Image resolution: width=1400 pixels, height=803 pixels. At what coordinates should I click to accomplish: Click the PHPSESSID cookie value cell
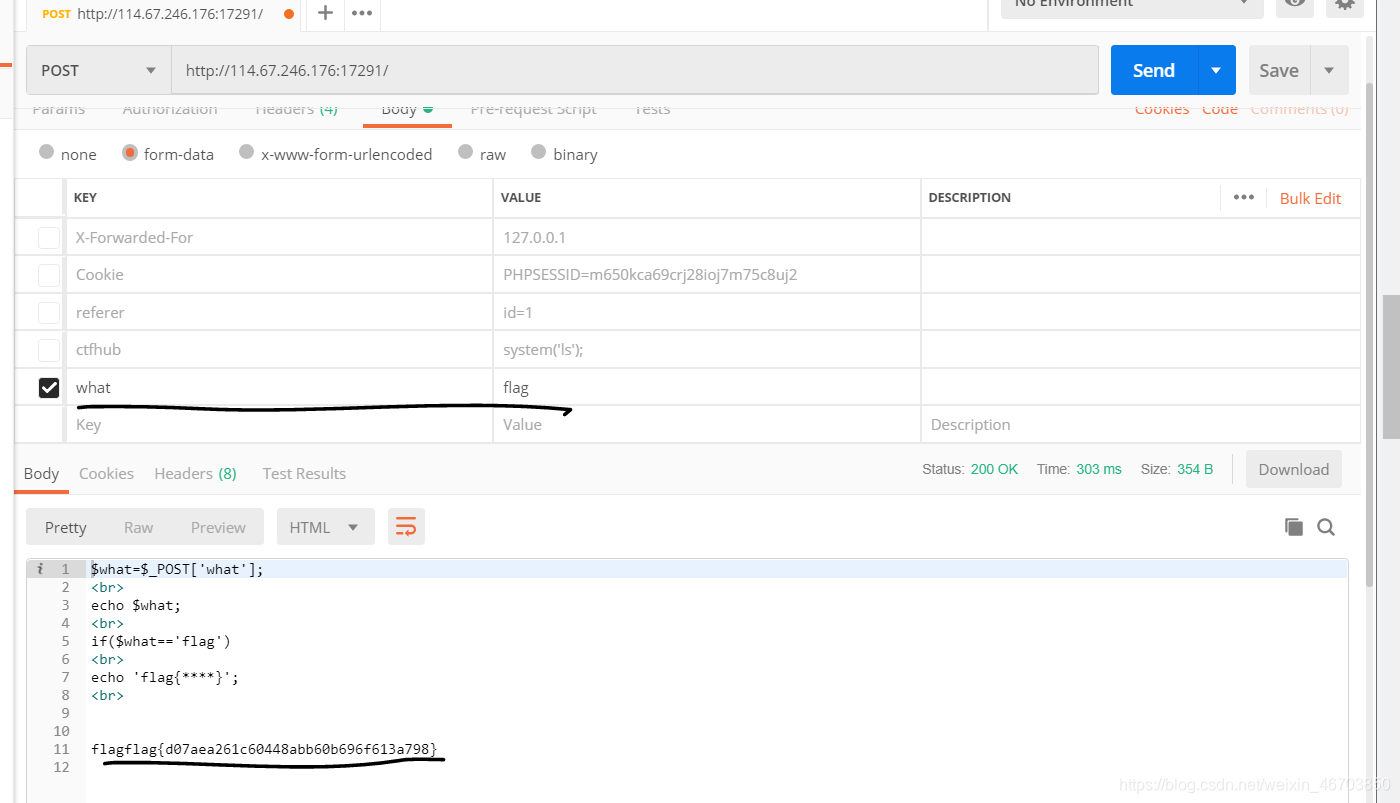(x=707, y=275)
